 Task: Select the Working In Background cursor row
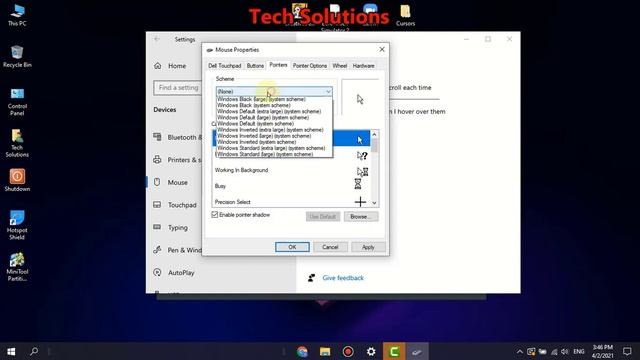[291, 170]
